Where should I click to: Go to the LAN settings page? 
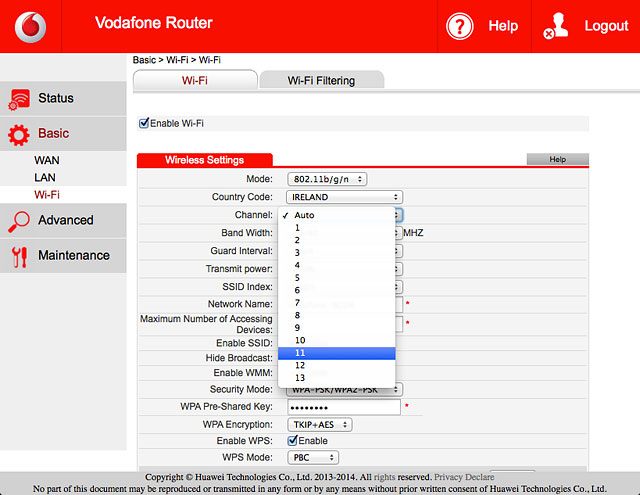point(45,178)
